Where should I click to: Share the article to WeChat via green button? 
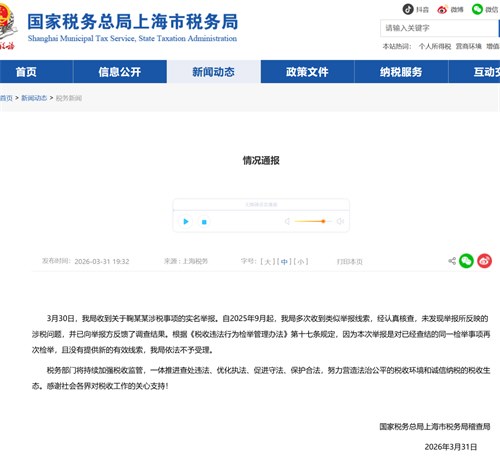coord(466,261)
